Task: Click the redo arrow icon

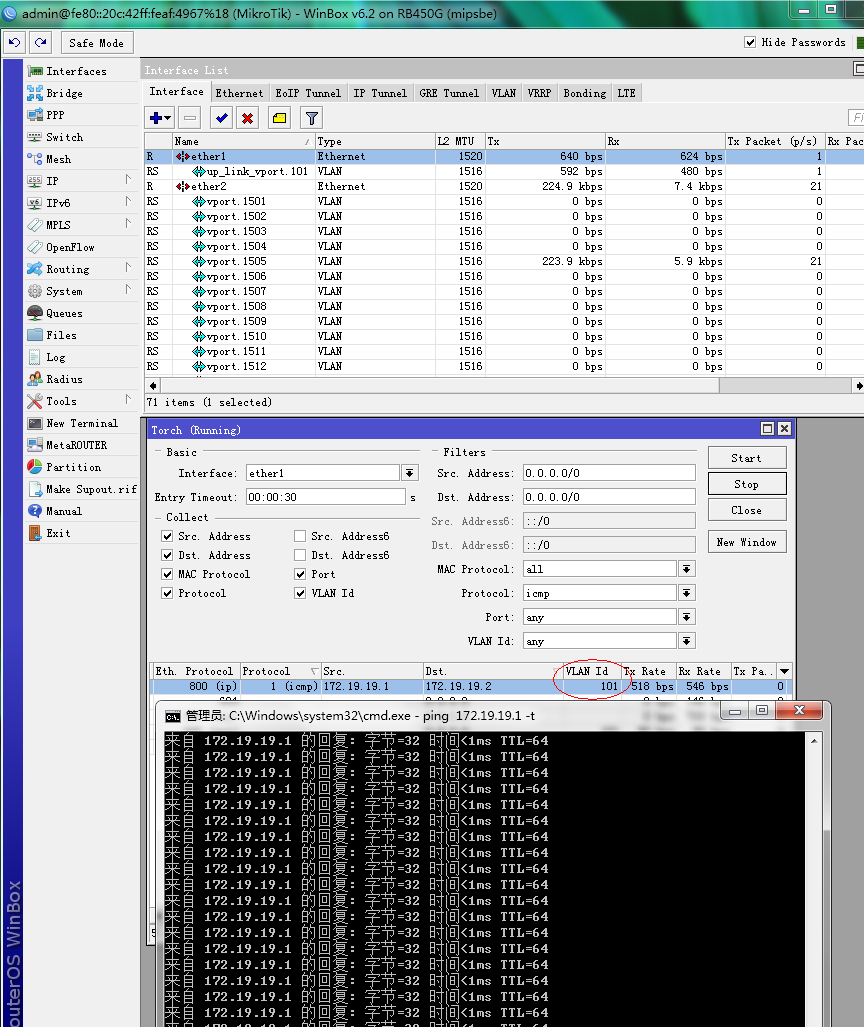Action: (x=40, y=42)
